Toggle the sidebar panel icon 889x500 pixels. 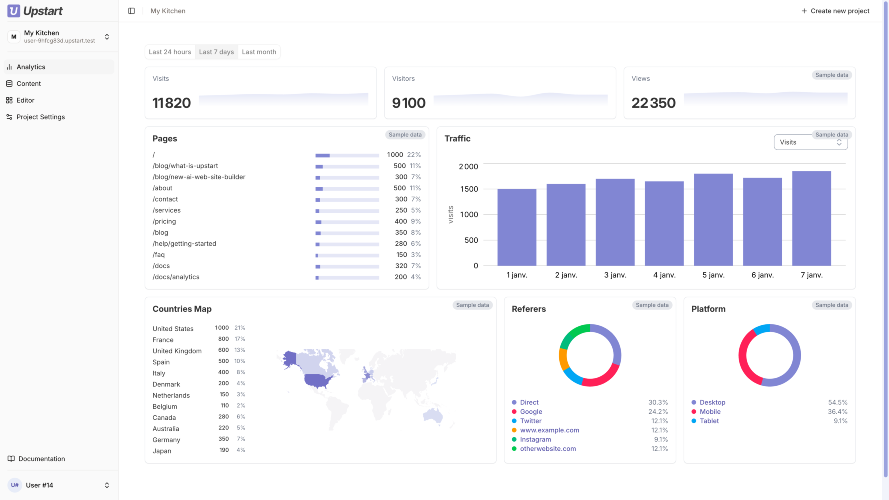tap(132, 11)
